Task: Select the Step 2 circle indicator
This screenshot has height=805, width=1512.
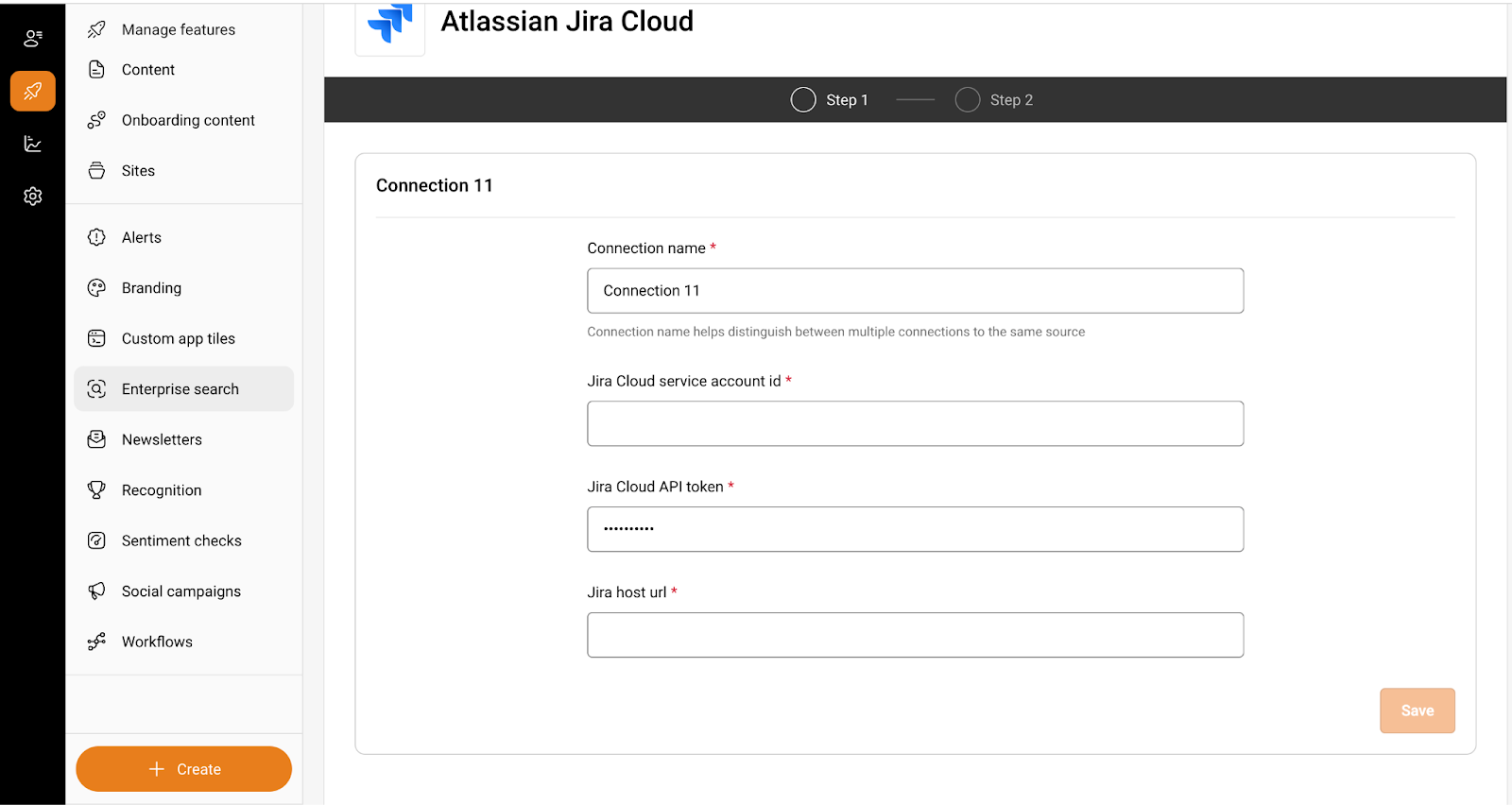Action: (x=967, y=100)
